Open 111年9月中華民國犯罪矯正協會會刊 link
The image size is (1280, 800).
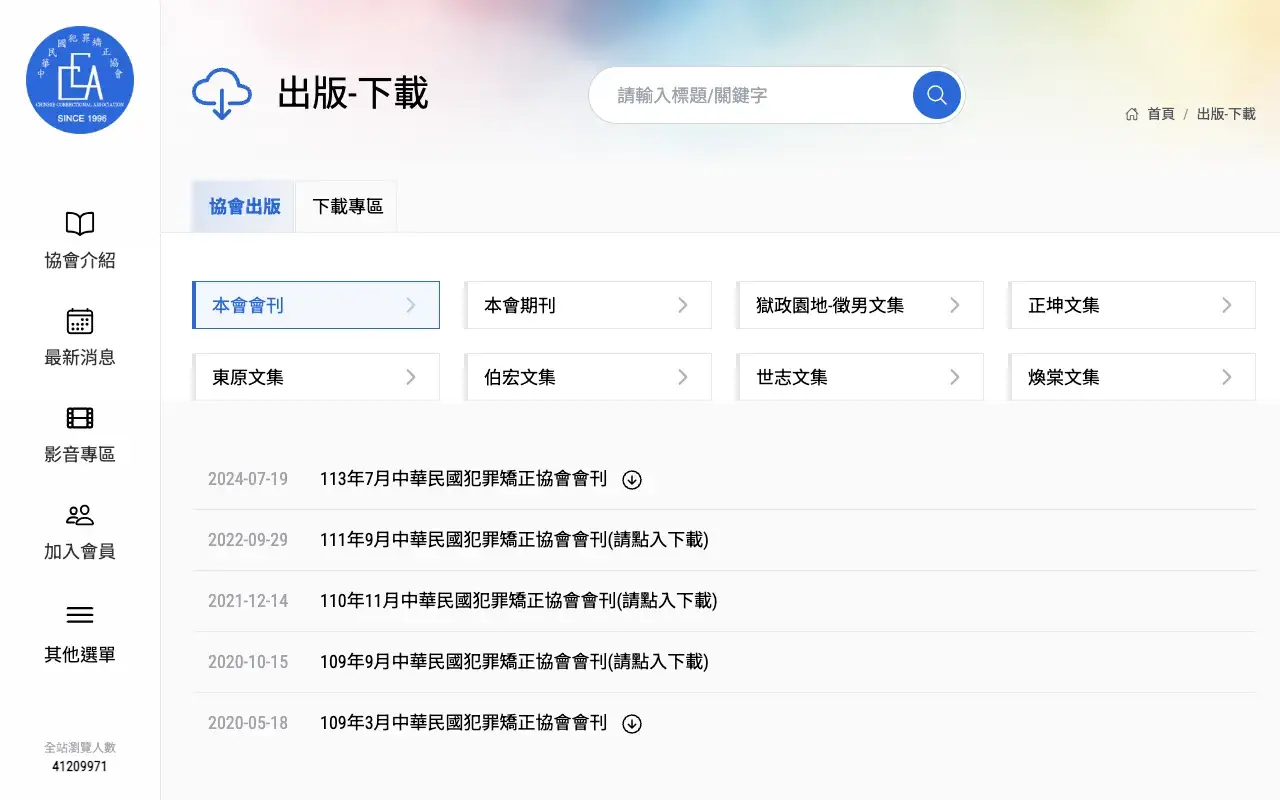point(514,540)
